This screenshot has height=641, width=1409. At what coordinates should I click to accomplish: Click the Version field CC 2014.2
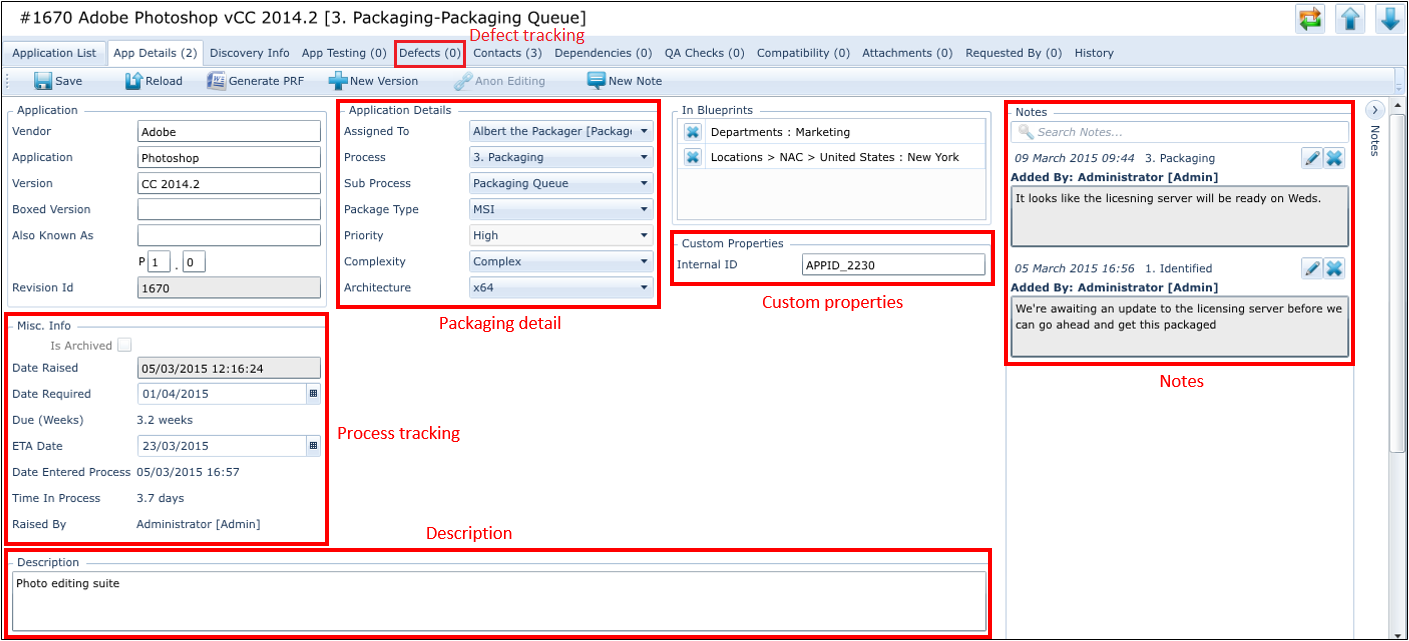click(x=229, y=183)
